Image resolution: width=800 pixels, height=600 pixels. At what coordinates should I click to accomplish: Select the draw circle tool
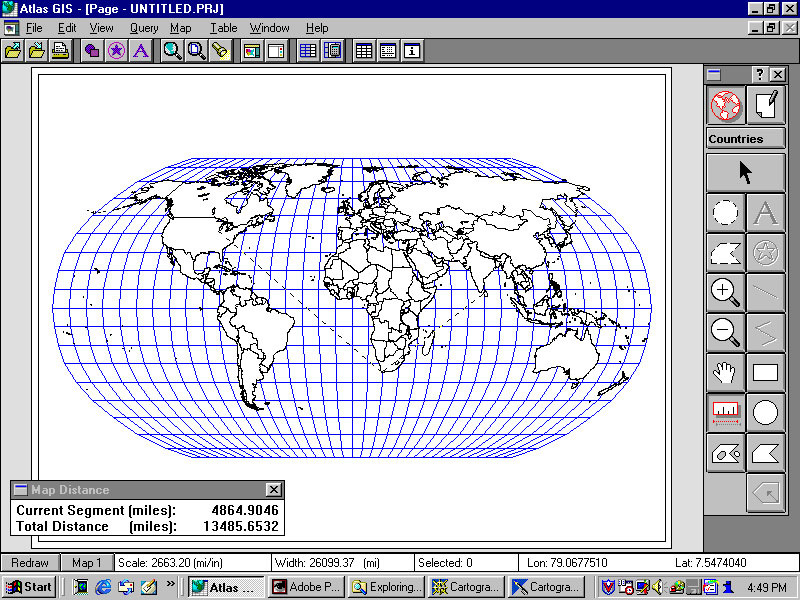coord(765,412)
